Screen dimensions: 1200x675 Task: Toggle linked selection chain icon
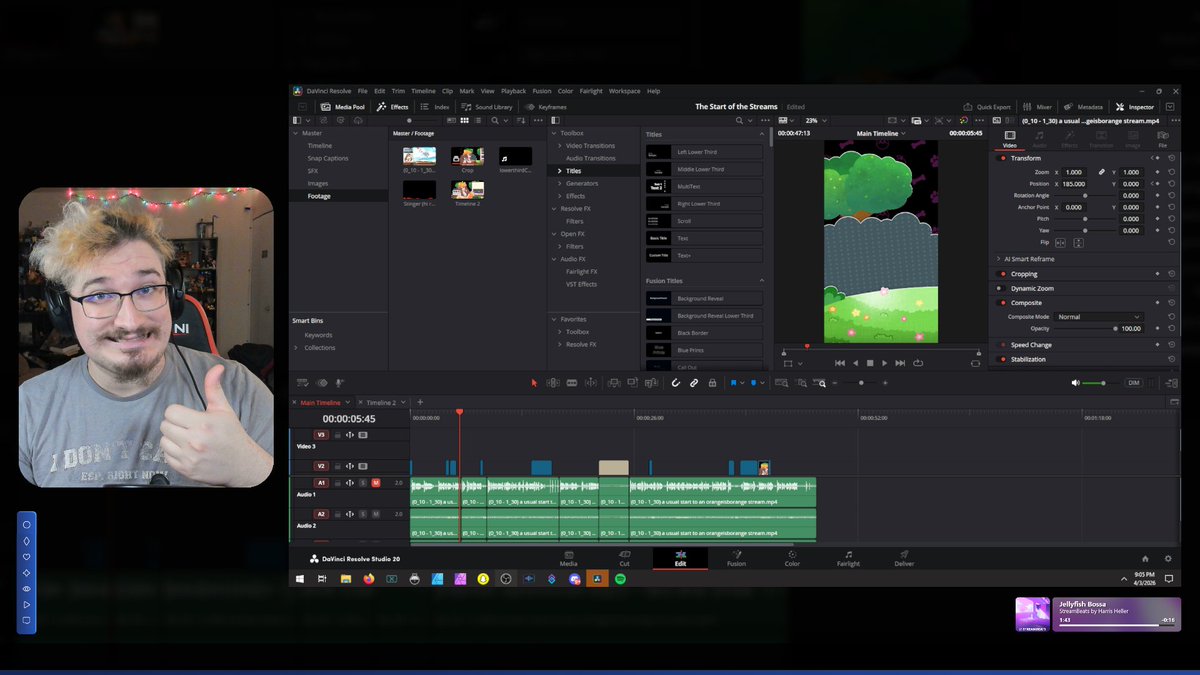click(x=694, y=383)
